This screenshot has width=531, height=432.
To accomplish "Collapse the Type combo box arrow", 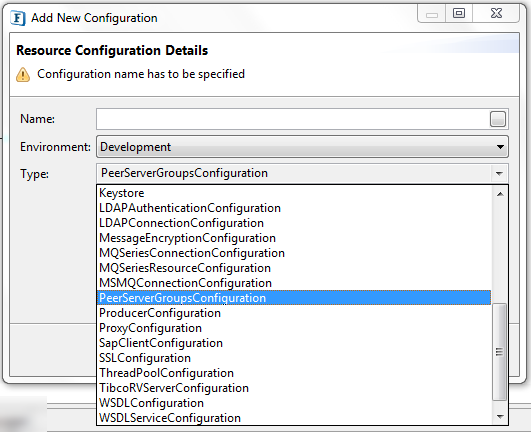I will [x=499, y=174].
